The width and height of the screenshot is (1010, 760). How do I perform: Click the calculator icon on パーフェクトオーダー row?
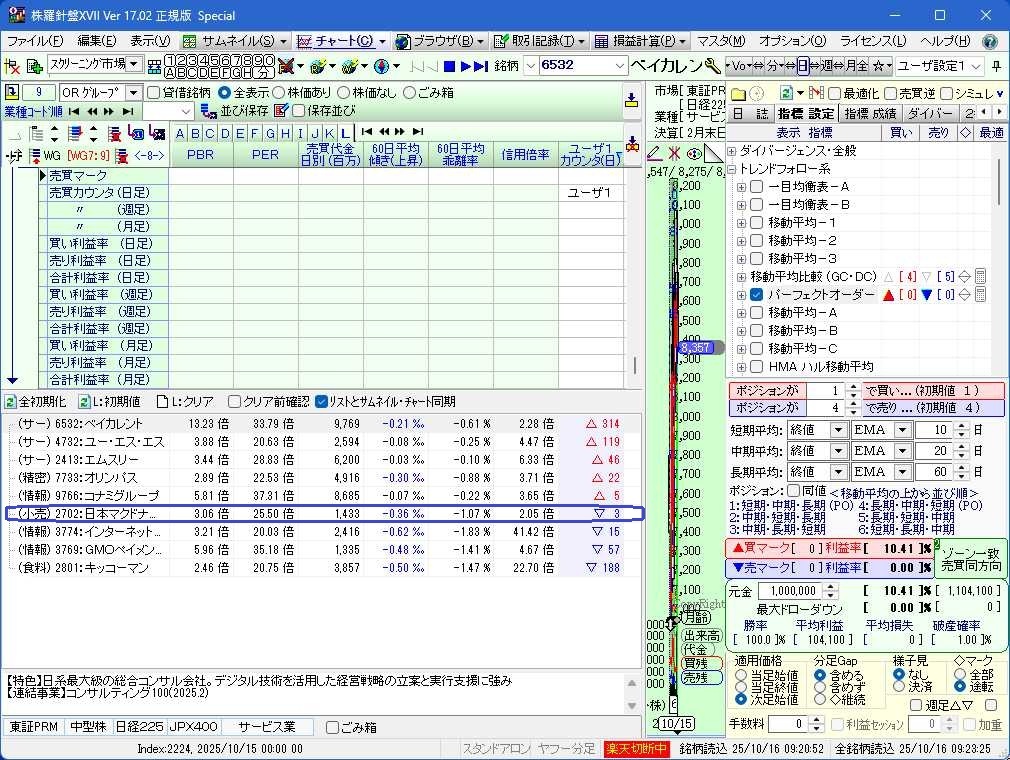[981, 295]
